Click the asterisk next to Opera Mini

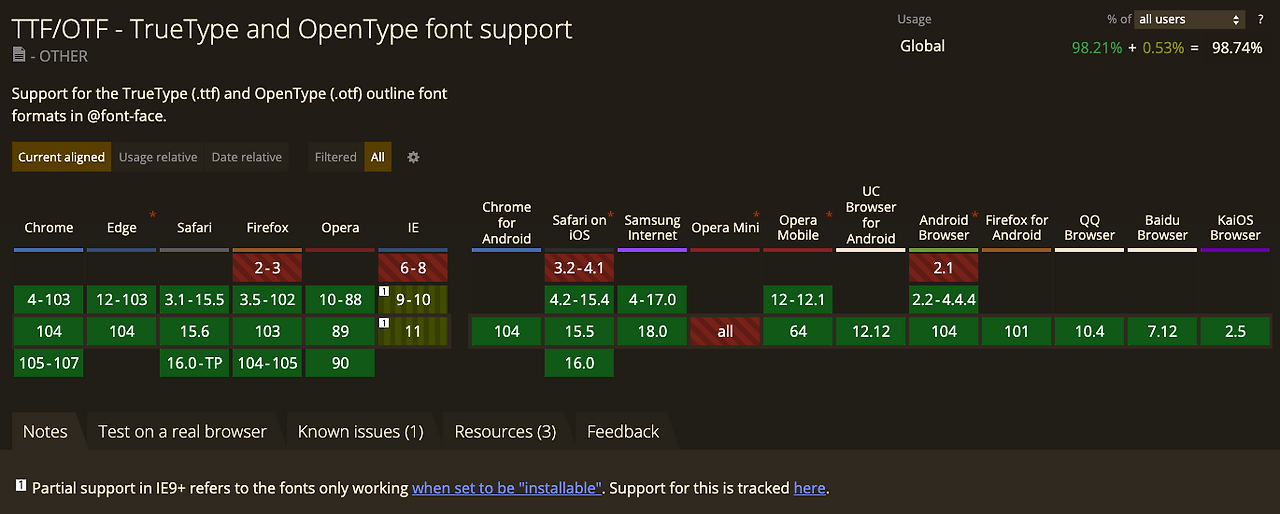click(x=756, y=215)
